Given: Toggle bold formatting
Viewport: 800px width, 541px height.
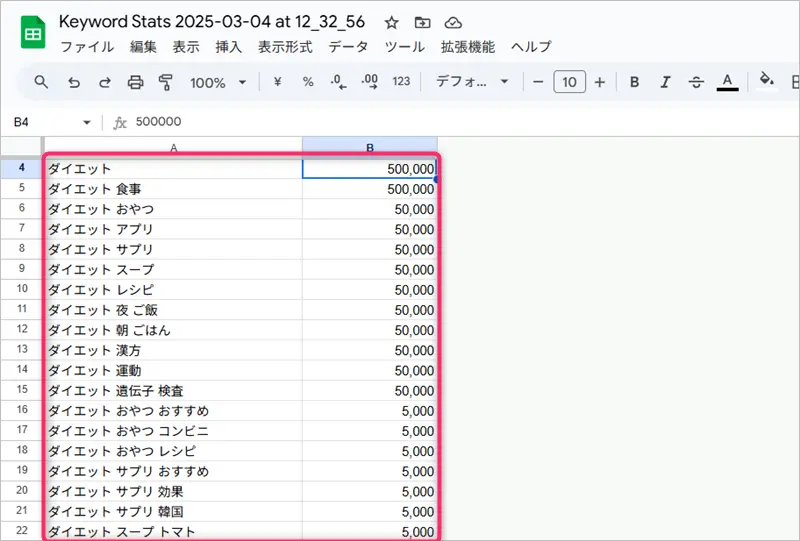Looking at the screenshot, I should (x=634, y=82).
